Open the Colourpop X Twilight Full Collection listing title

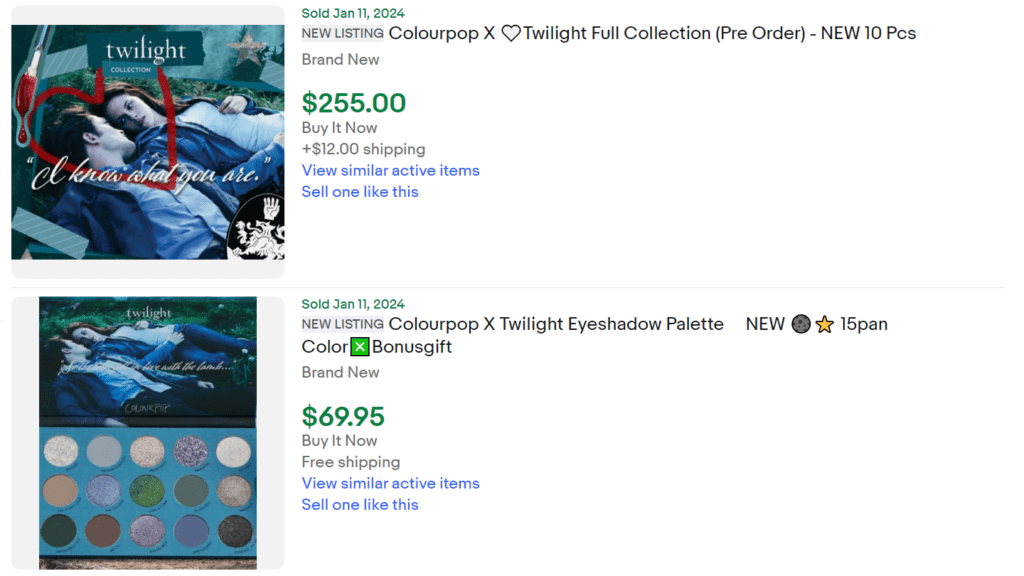click(650, 33)
